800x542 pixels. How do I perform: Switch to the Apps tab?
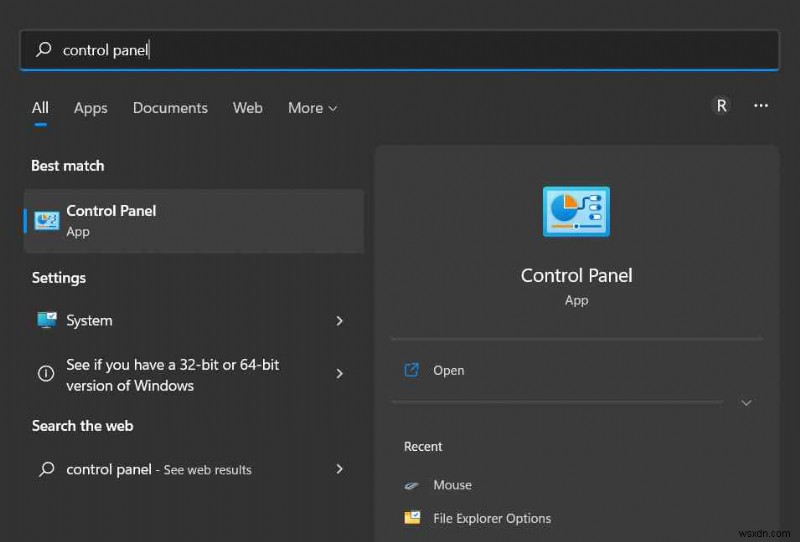(91, 108)
